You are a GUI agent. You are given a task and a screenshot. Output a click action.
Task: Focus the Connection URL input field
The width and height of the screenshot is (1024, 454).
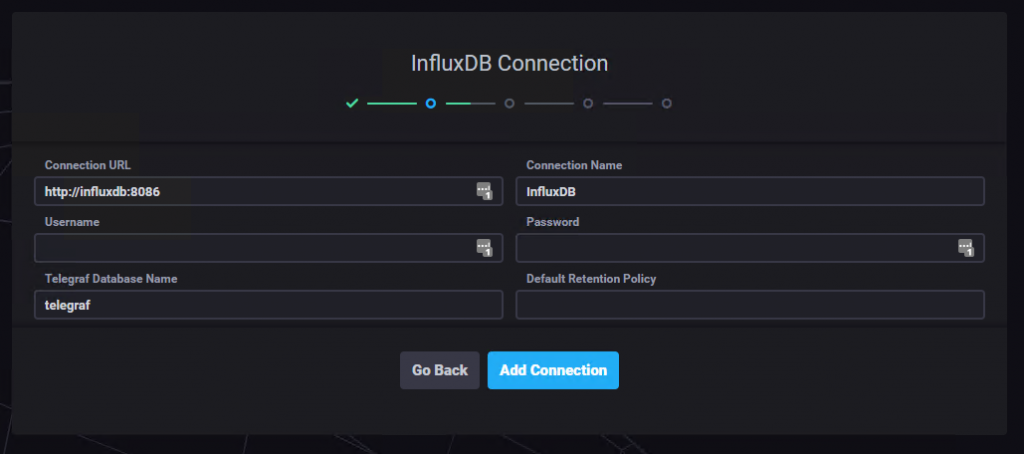(250, 191)
